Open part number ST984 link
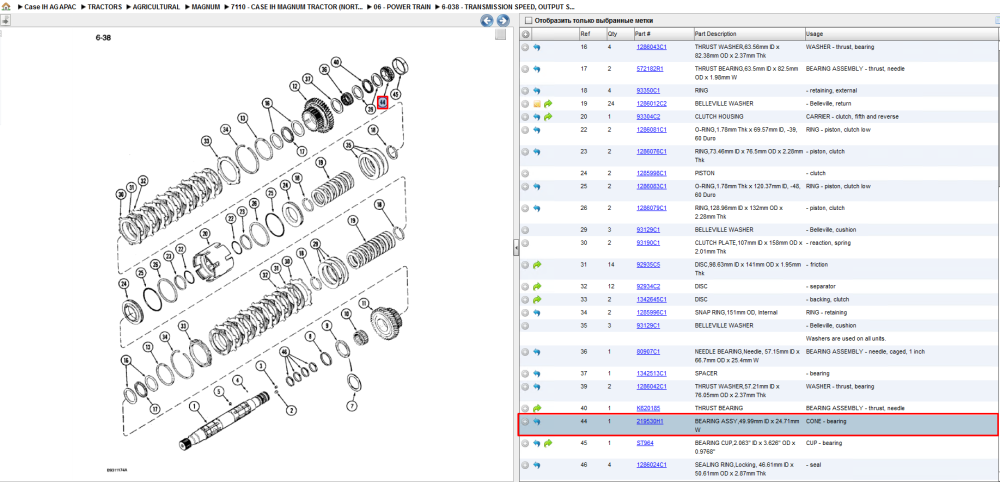The height and width of the screenshot is (482, 1000). coord(645,443)
